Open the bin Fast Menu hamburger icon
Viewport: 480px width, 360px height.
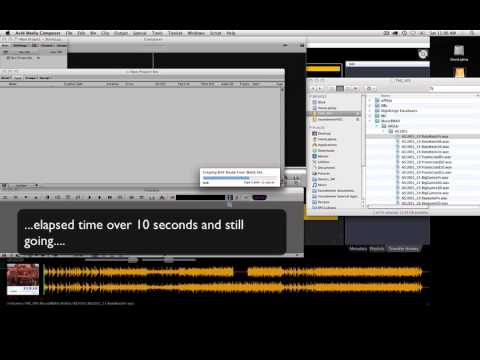(5, 186)
